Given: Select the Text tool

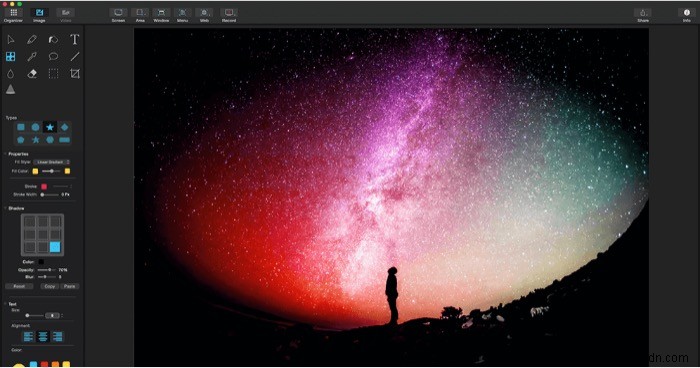Looking at the screenshot, I should click(x=75, y=40).
